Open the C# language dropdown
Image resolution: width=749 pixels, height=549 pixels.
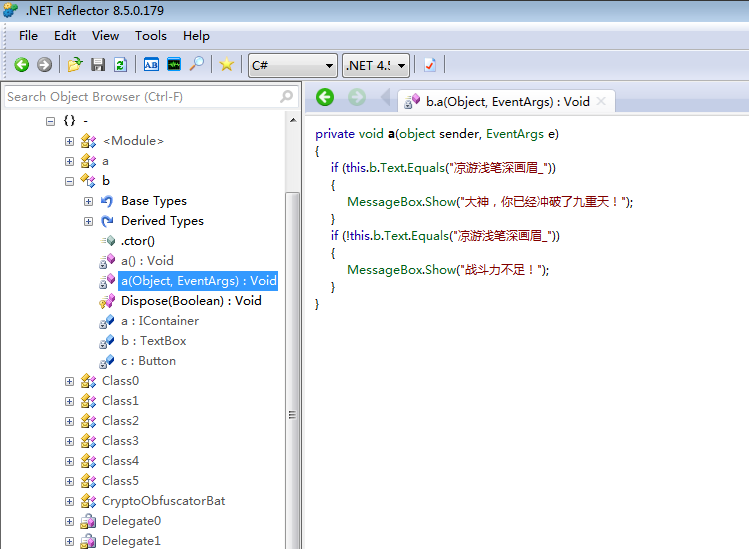coord(293,65)
